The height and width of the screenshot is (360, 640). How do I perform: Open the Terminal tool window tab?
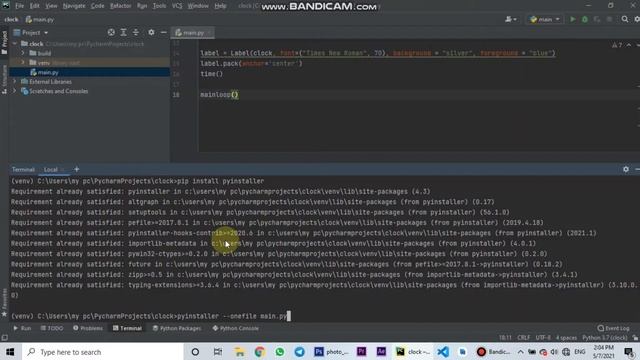point(127,328)
